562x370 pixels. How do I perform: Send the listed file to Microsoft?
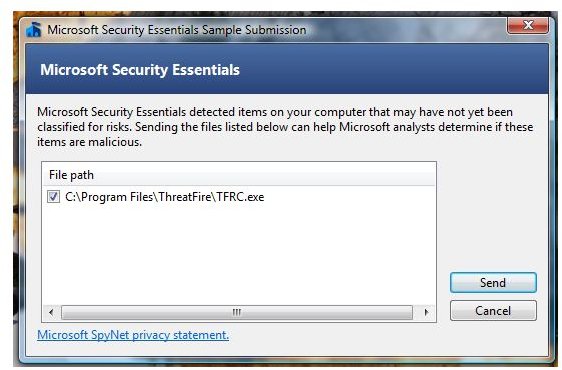point(493,283)
